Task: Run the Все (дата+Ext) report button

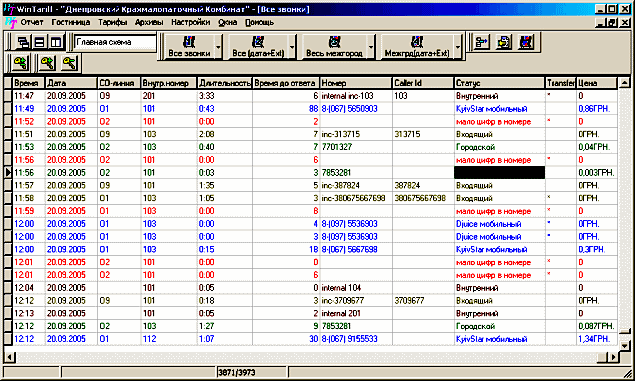Action: (x=258, y=47)
